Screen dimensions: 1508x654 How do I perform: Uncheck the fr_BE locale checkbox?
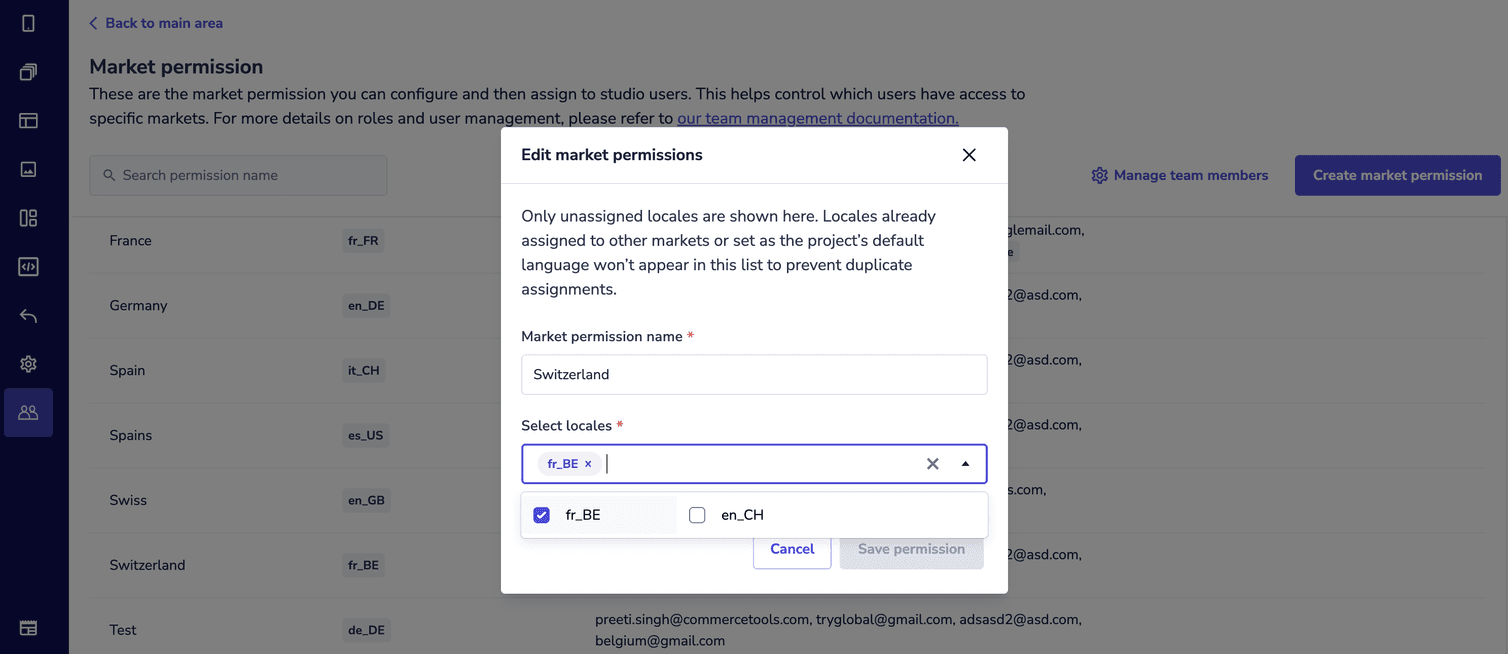point(541,514)
